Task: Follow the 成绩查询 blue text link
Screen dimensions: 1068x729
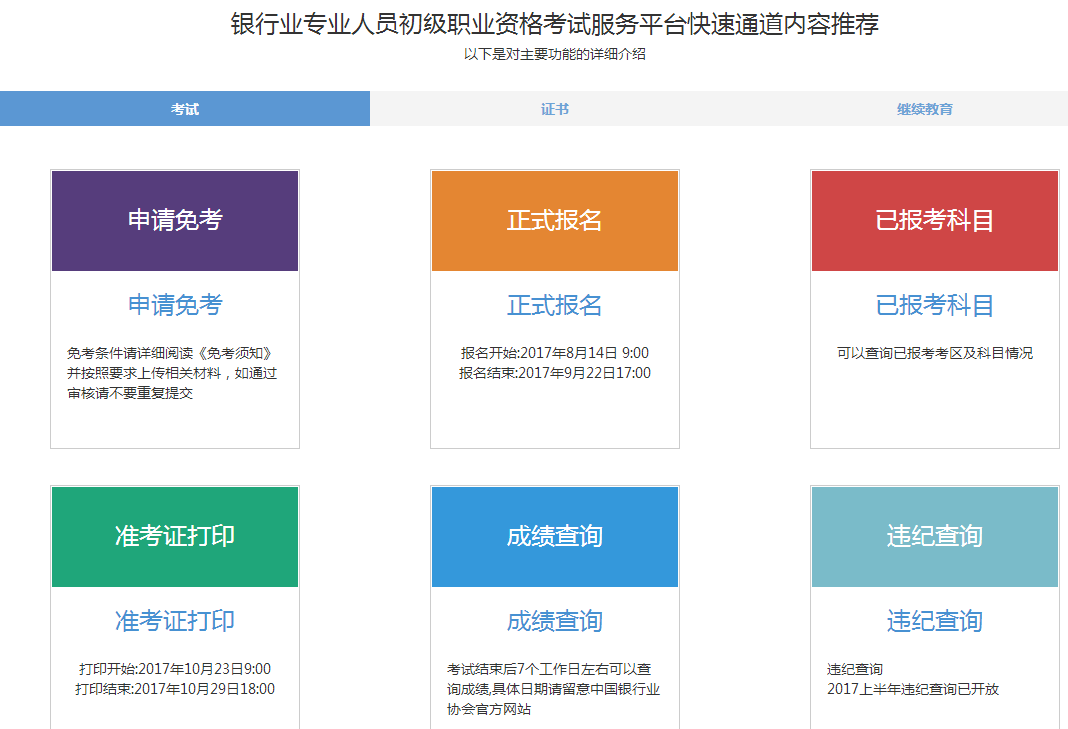Action: coord(555,621)
